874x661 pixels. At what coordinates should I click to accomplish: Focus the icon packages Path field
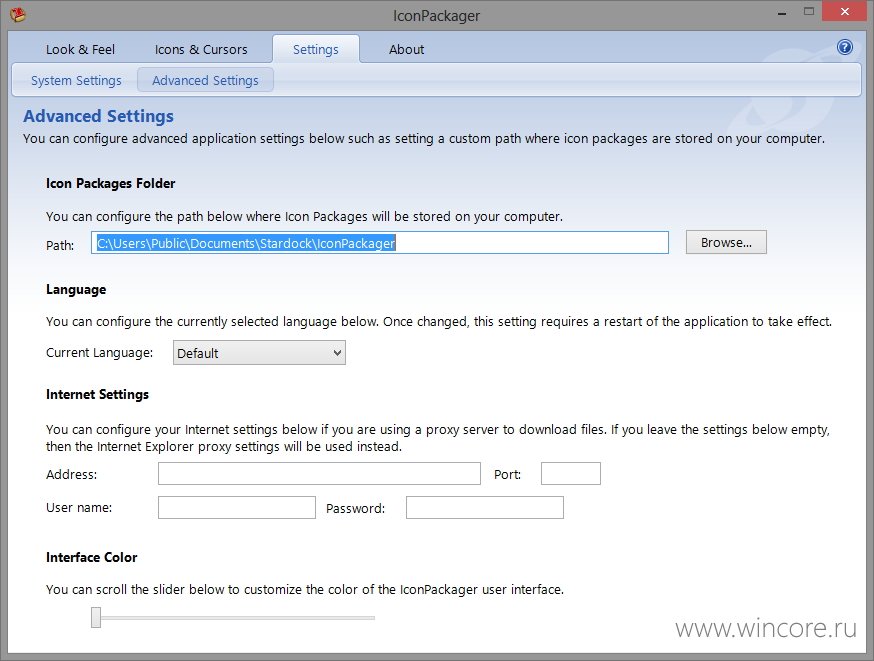coord(380,243)
